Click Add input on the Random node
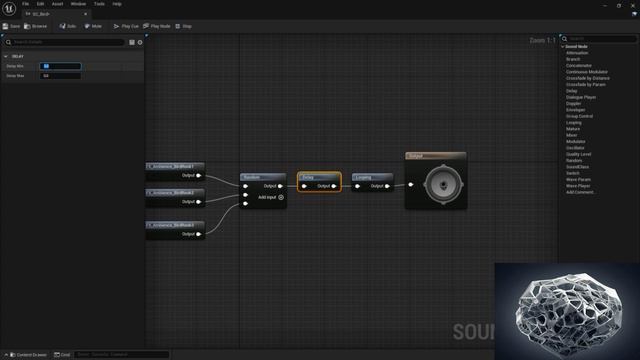 click(271, 197)
